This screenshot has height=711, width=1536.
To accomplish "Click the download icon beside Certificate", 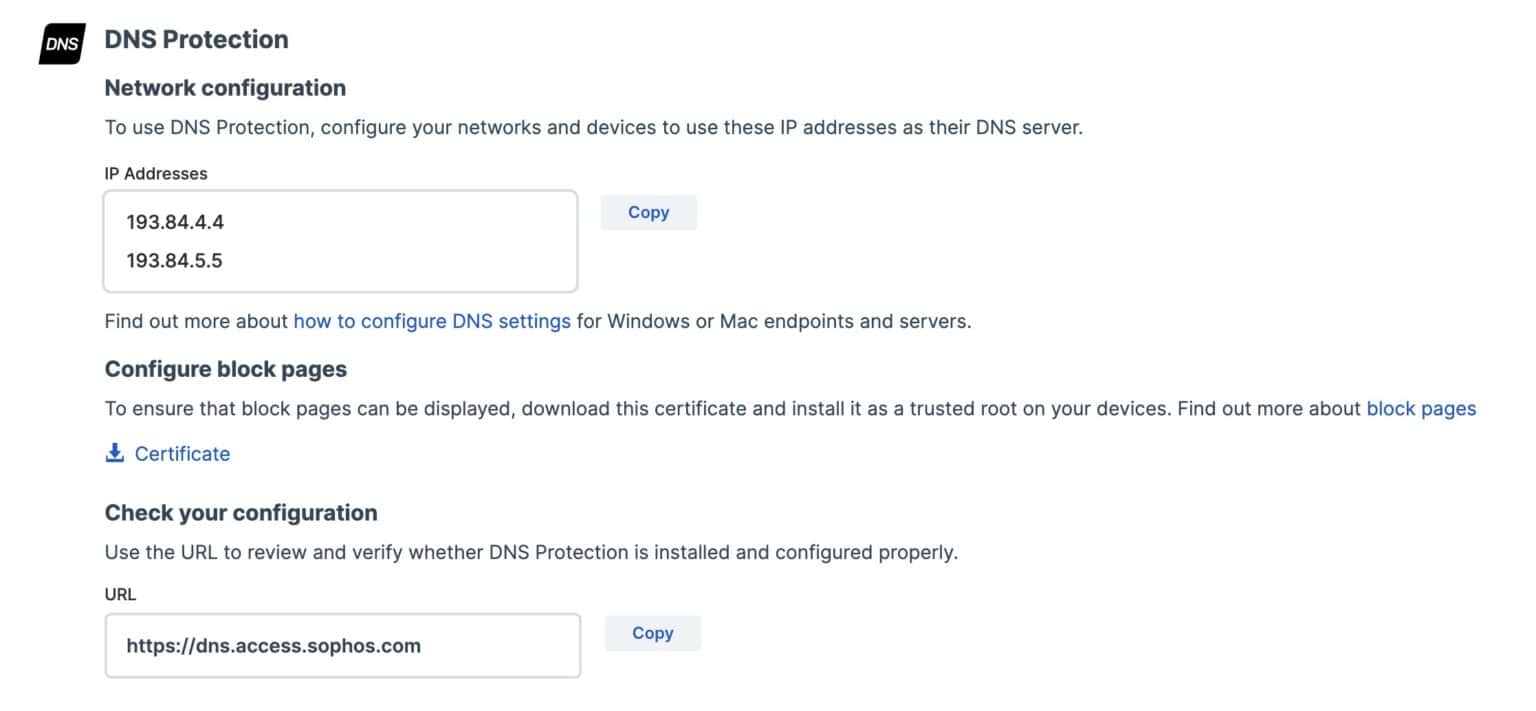I will click(113, 453).
